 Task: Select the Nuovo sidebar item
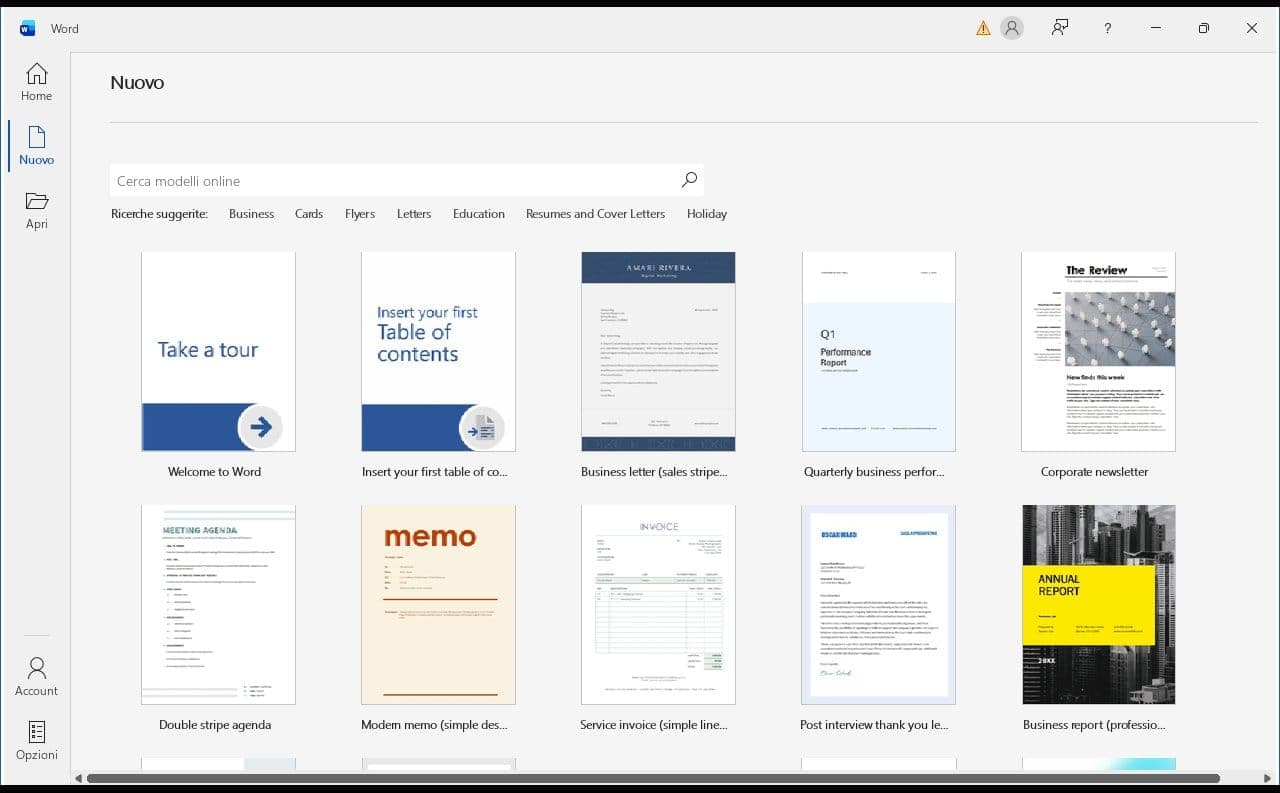tap(36, 146)
